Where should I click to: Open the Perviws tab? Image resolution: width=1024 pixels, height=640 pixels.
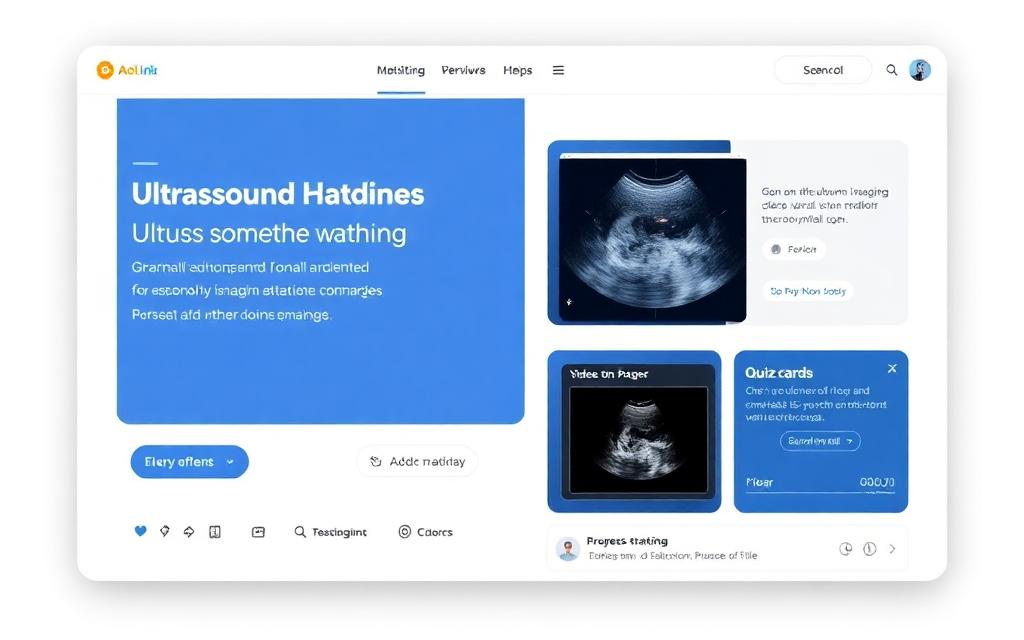click(463, 71)
